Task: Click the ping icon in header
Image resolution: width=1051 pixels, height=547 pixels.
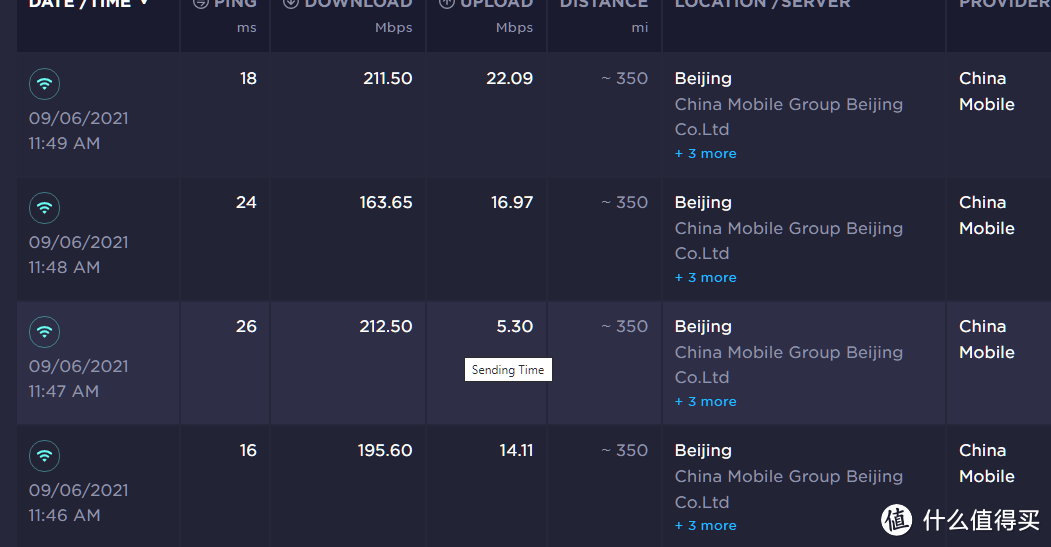Action: click(x=200, y=4)
